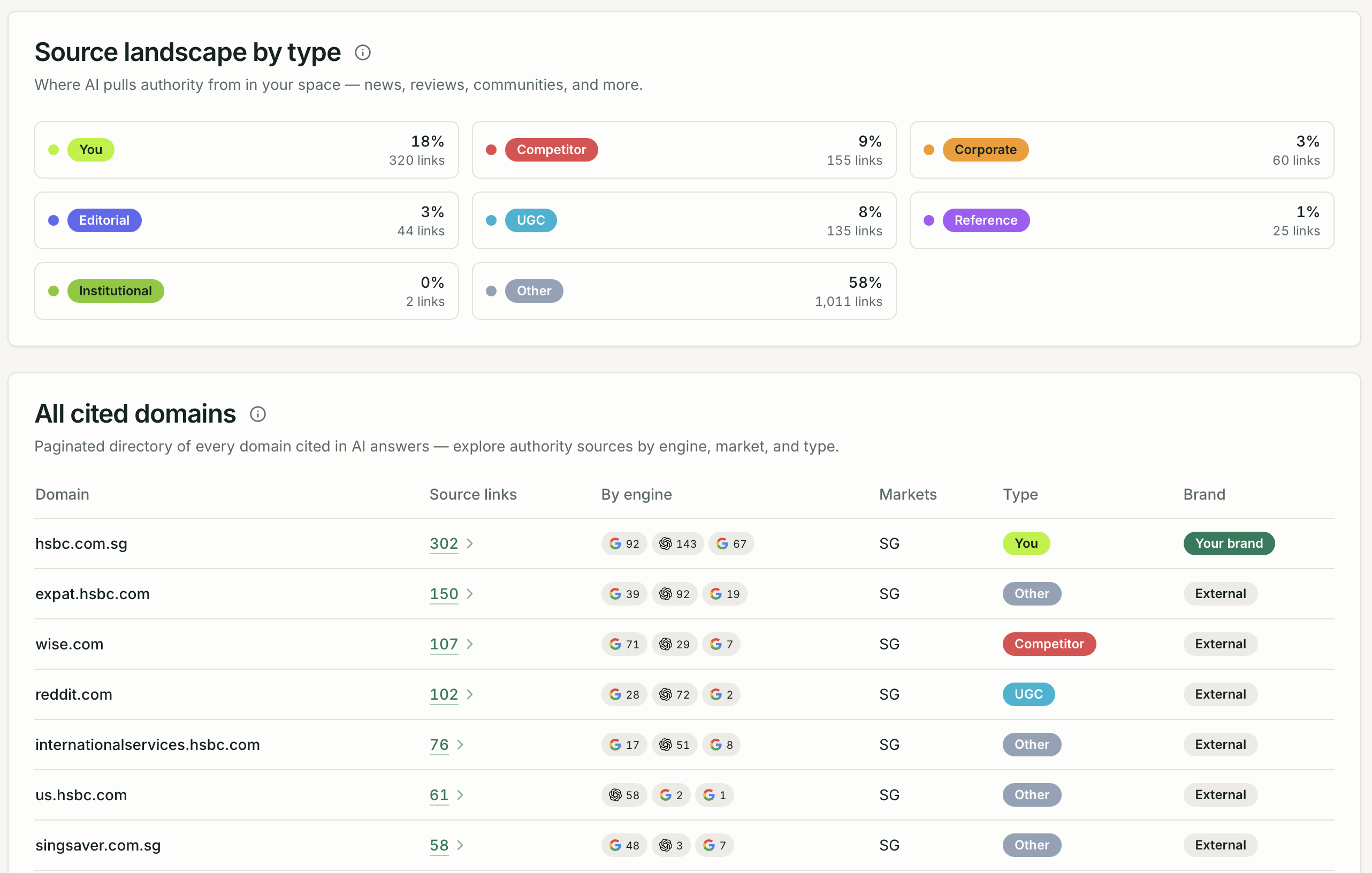Click Google engine chip 8 in internationalservices row
The height and width of the screenshot is (873, 1372).
[721, 744]
